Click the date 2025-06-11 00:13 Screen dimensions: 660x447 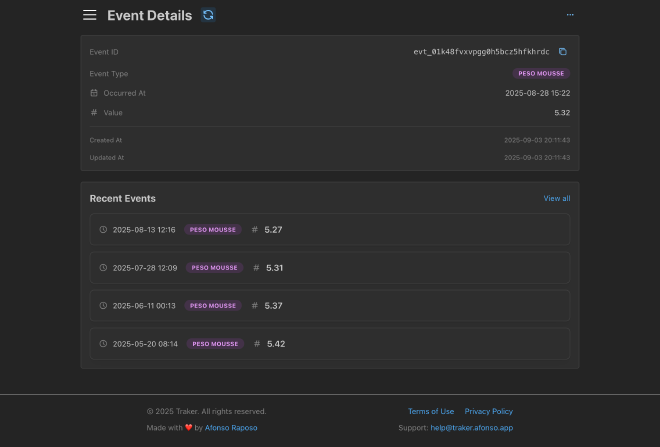coord(144,306)
